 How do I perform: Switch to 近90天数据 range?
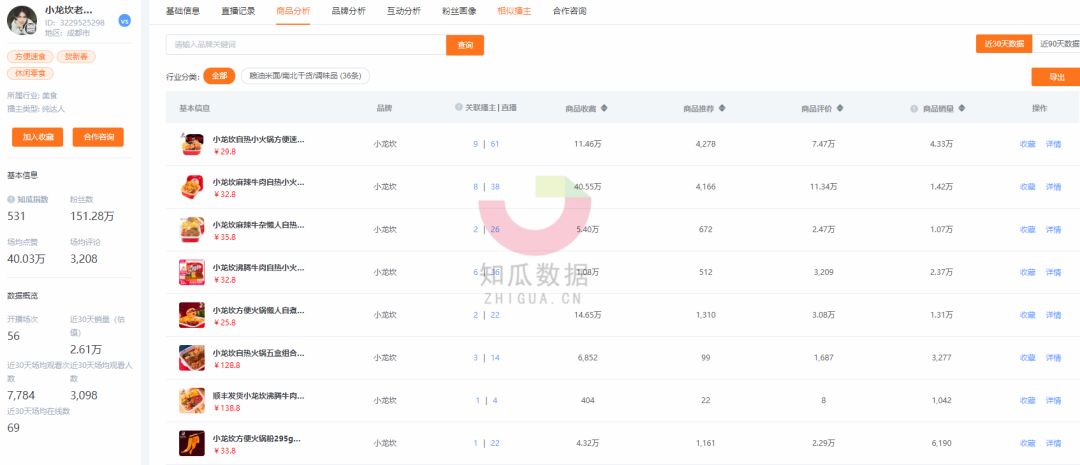1057,43
